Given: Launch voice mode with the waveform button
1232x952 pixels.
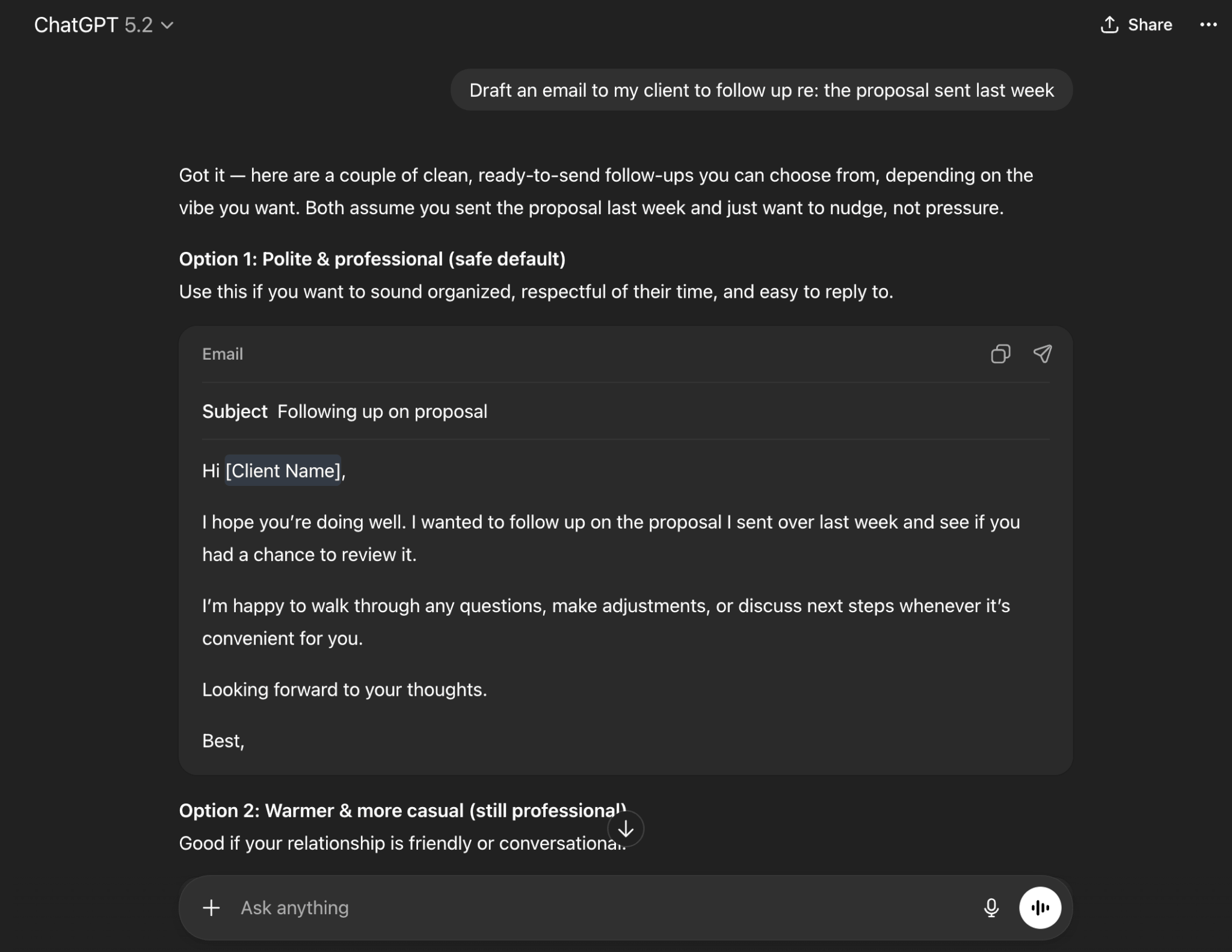Looking at the screenshot, I should [1039, 907].
